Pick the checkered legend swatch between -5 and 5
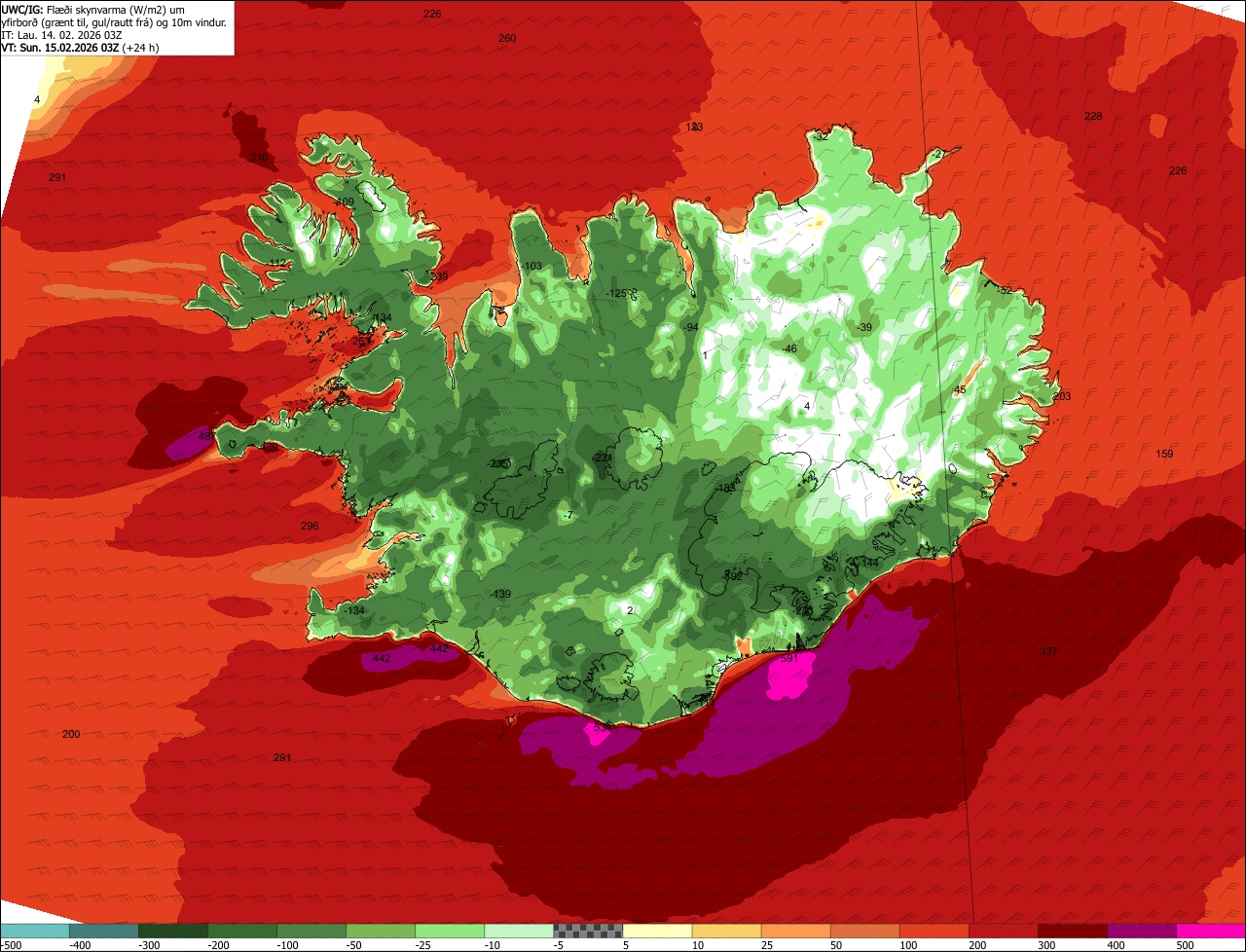Viewport: 1246px width, 952px height. tap(588, 931)
